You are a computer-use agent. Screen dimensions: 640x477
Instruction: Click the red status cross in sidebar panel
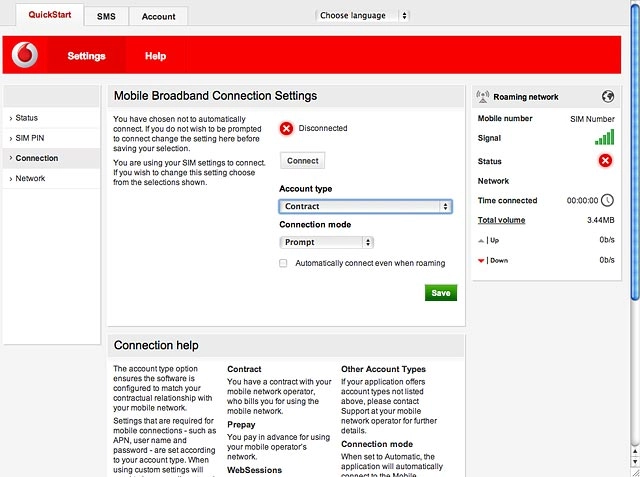[x=605, y=161]
